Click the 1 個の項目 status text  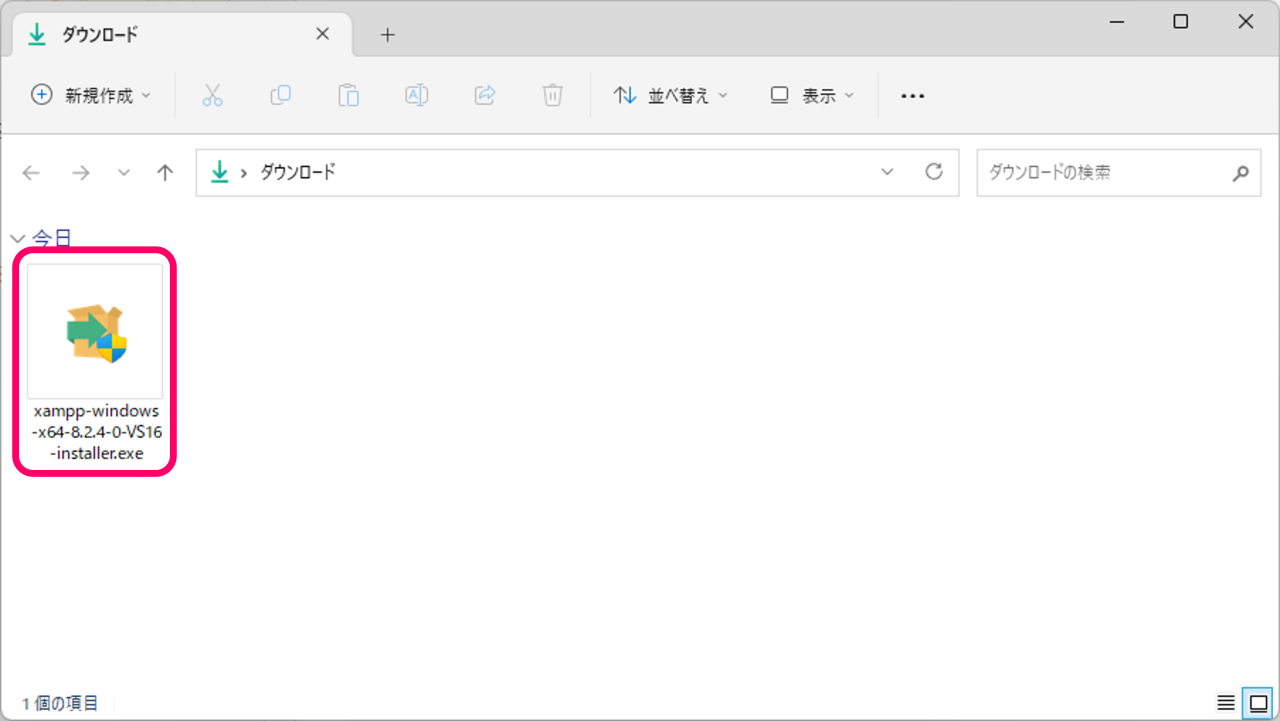pyautogui.click(x=60, y=704)
